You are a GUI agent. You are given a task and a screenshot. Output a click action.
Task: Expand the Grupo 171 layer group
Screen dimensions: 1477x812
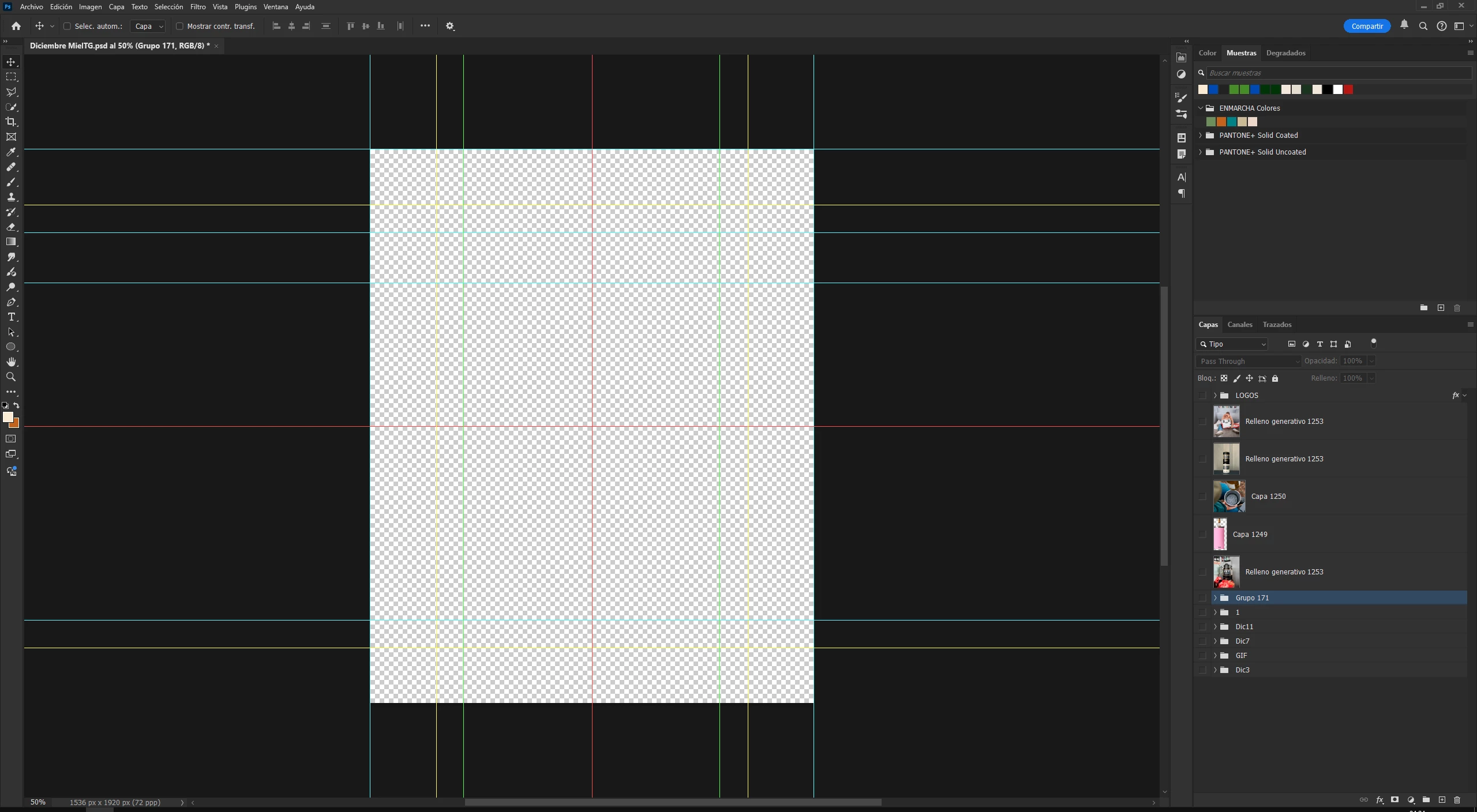tap(1215, 598)
